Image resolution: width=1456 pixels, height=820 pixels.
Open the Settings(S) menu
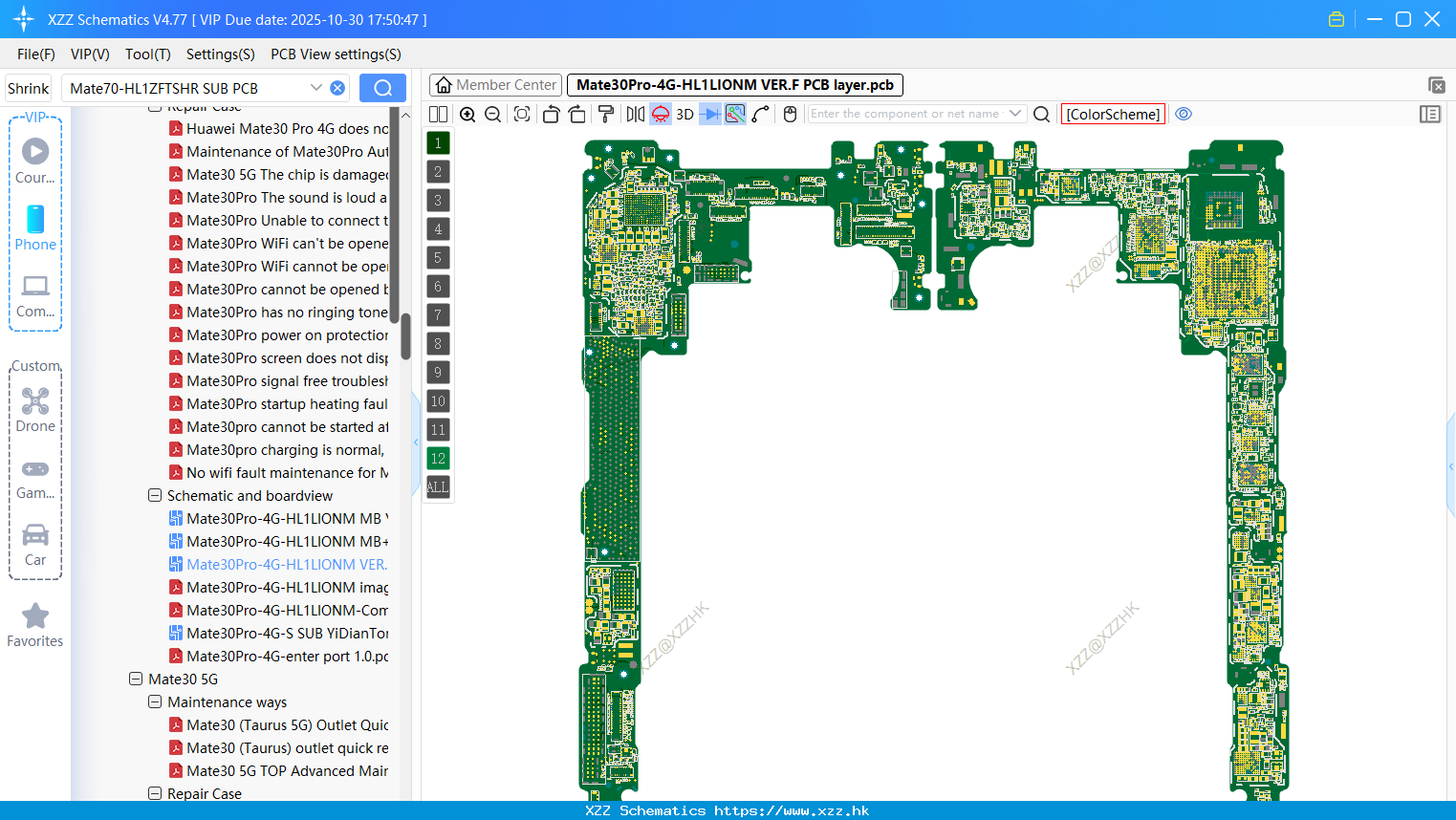[x=221, y=54]
